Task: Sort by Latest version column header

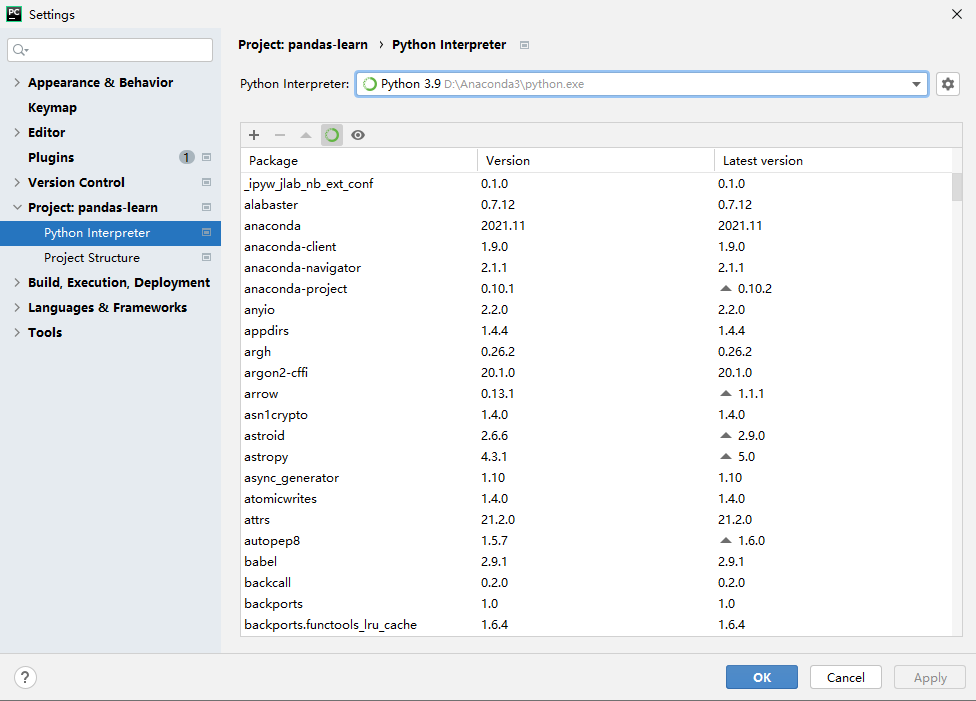Action: (833, 161)
